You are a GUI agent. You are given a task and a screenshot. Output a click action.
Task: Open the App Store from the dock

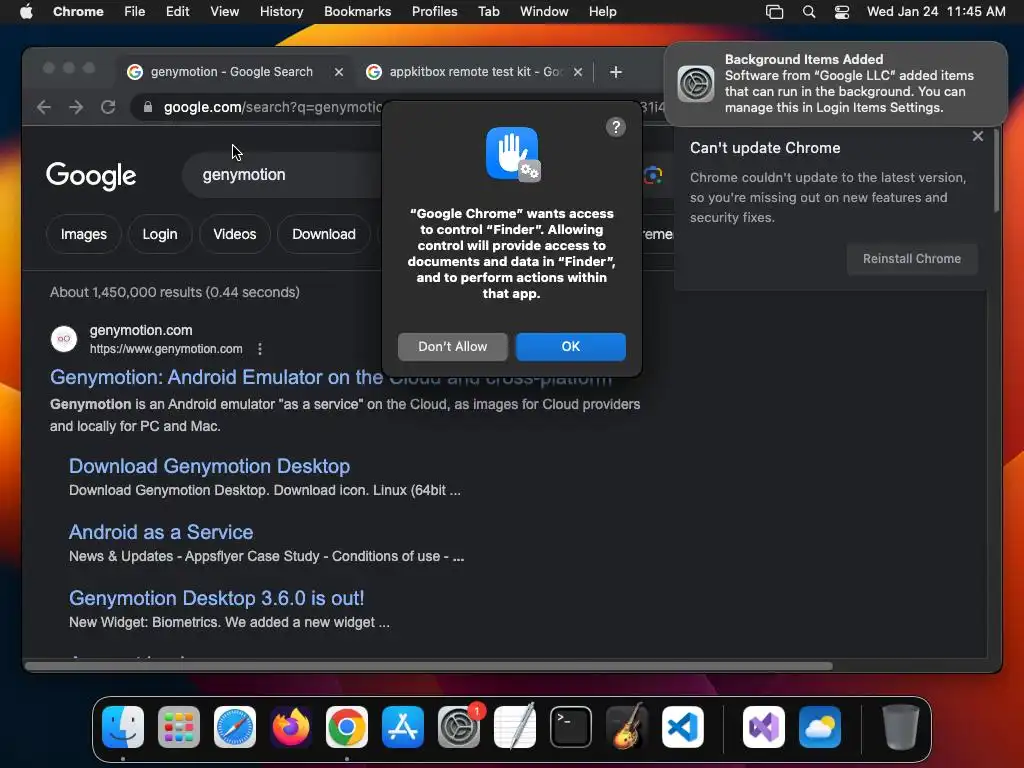pyautogui.click(x=403, y=727)
